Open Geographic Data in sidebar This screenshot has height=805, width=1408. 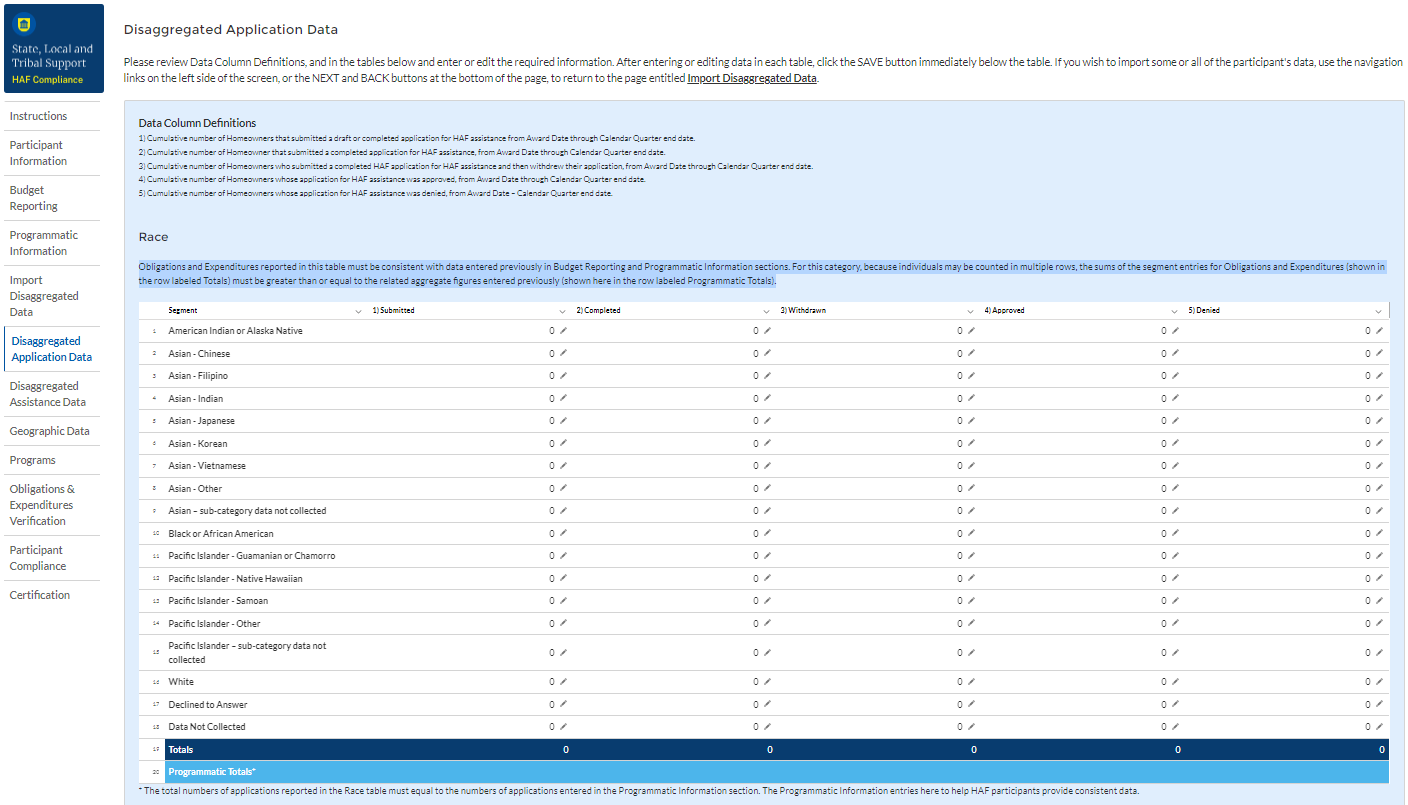(50, 431)
